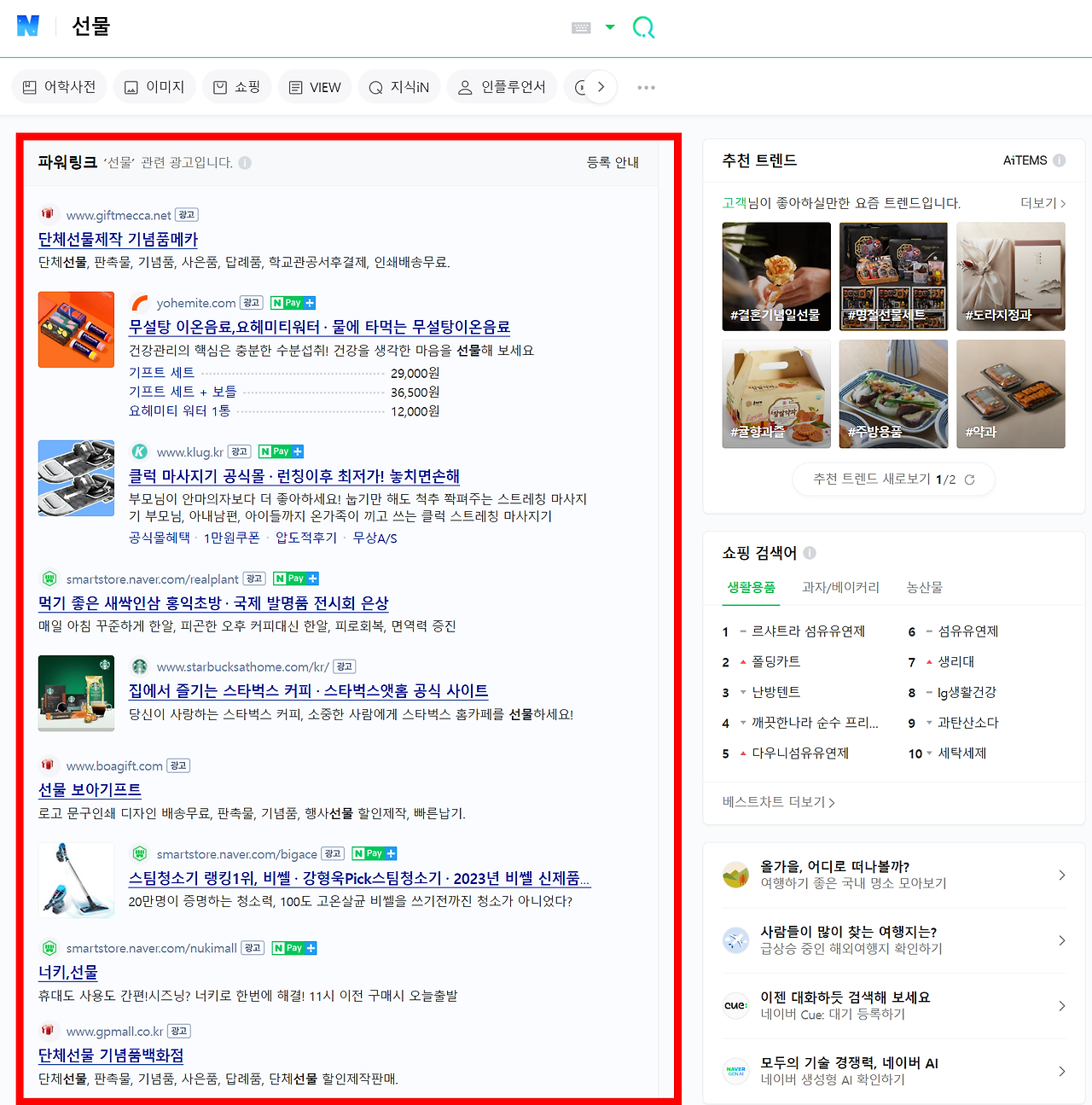Viewport: 1092px width, 1105px height.
Task: Switch to the VIEW tab
Action: click(x=315, y=87)
